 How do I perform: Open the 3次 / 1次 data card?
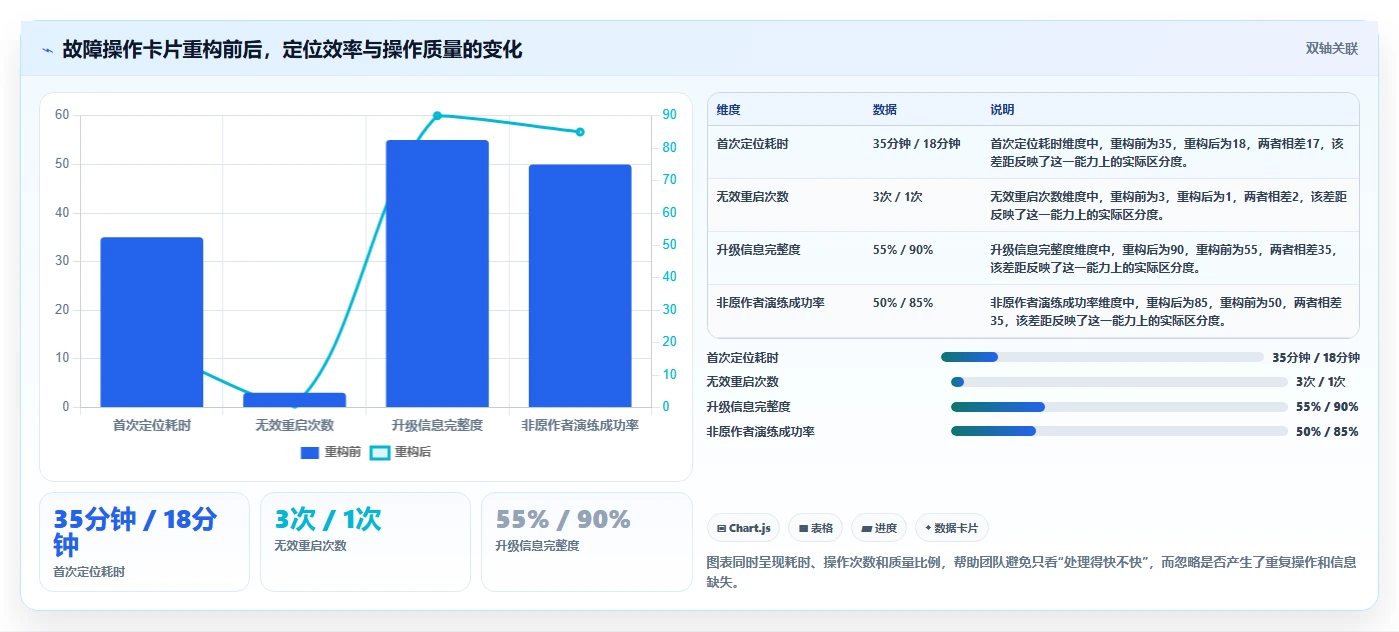365,542
